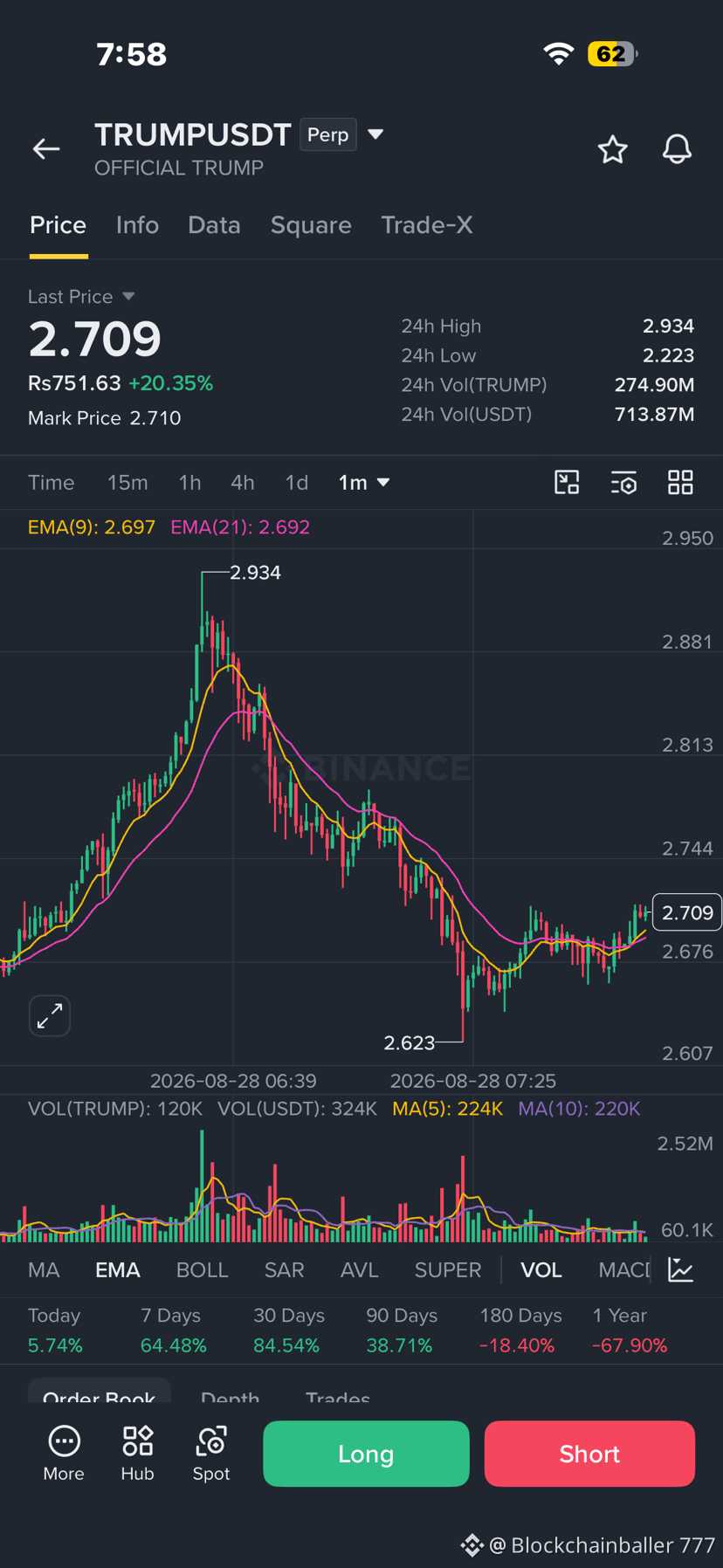The height and width of the screenshot is (1568, 723).
Task: Open indicator chart settings icon beside MACD
Action: (x=680, y=1269)
